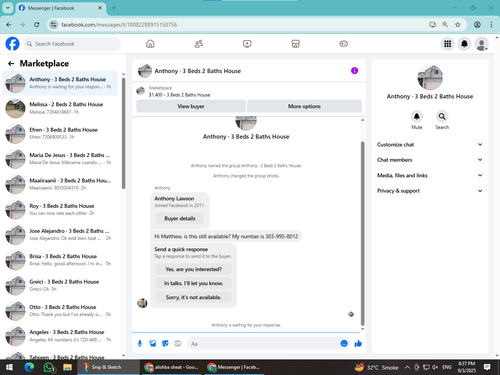Mute the Anthony conversation
The width and height of the screenshot is (500, 375).
tap(417, 116)
